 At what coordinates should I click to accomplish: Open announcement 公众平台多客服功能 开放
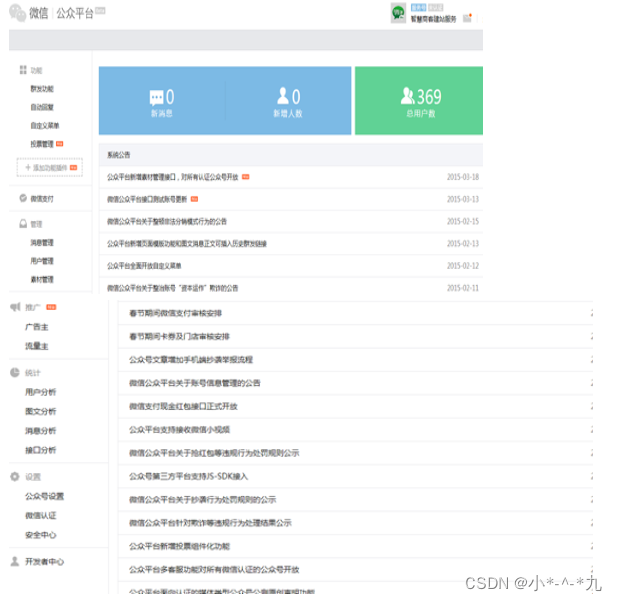click(214, 570)
